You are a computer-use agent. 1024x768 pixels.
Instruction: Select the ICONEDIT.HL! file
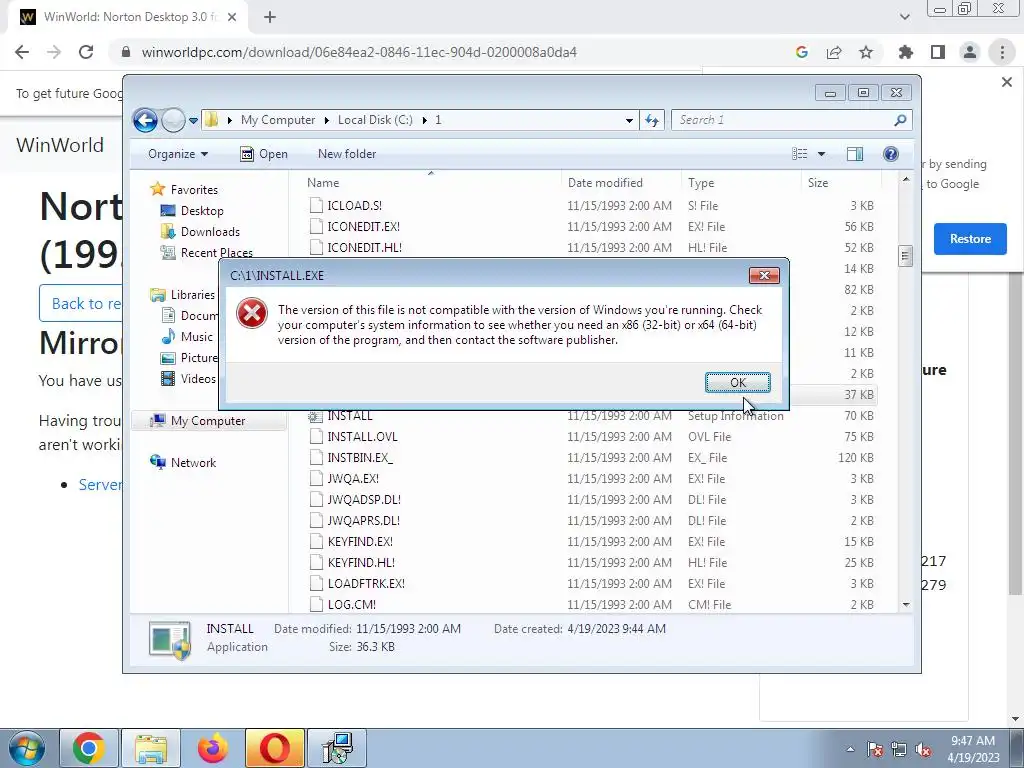(x=364, y=248)
